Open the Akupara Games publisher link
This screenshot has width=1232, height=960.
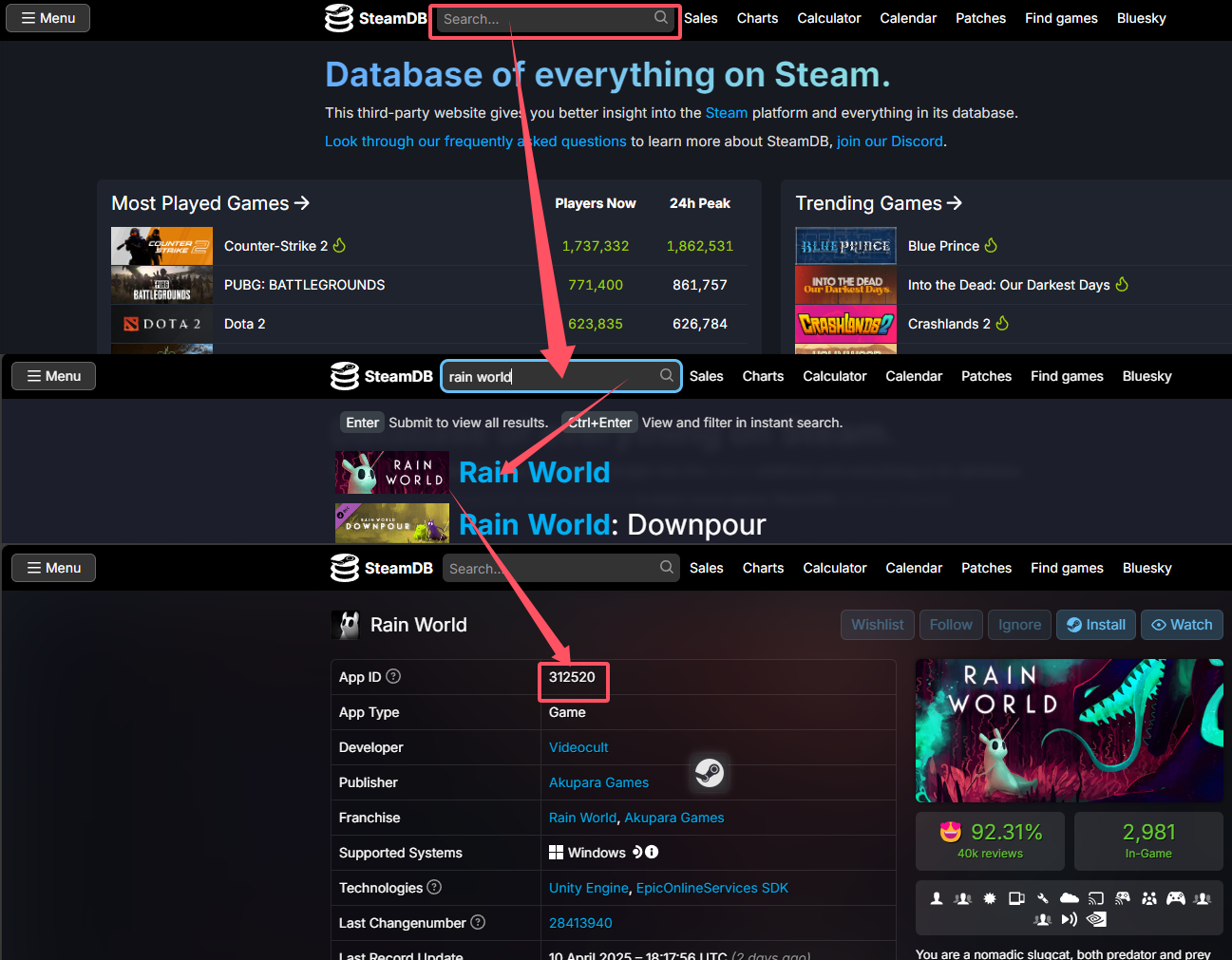[598, 782]
